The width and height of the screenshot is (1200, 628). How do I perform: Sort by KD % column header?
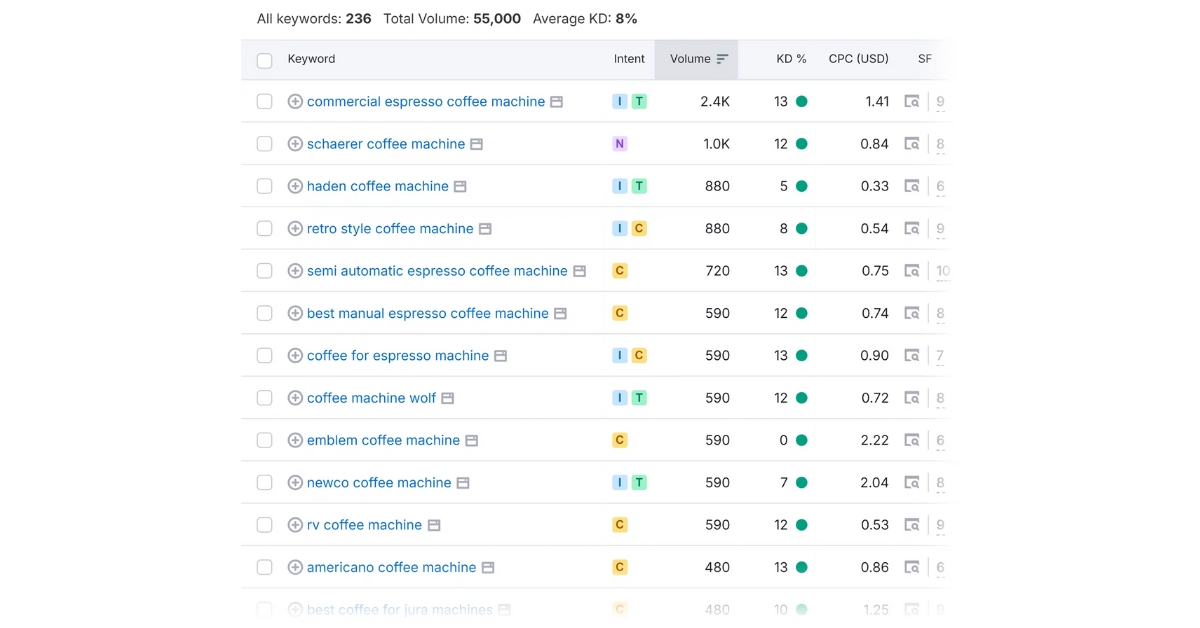tap(791, 59)
